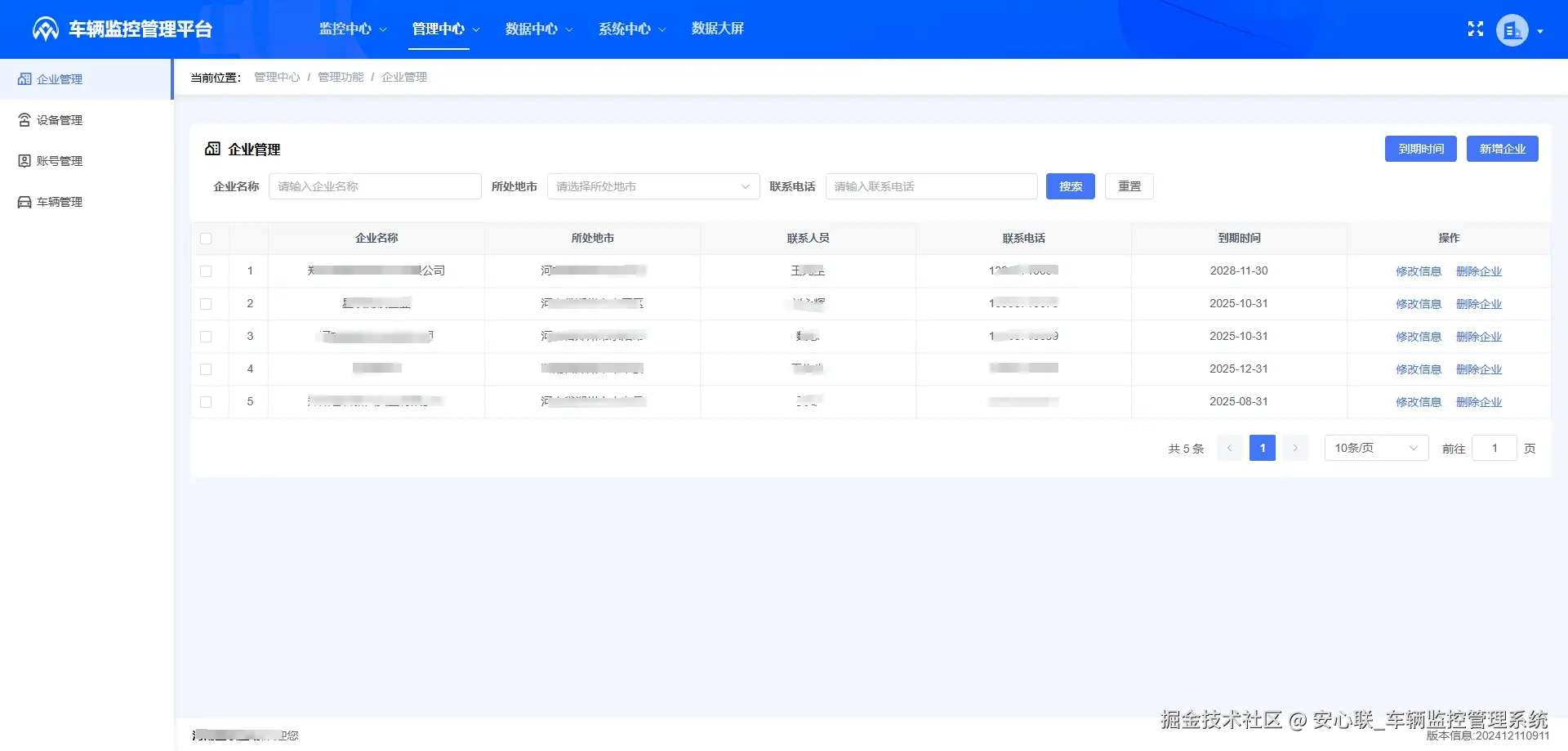Check the checkbox for row 1

click(x=206, y=271)
